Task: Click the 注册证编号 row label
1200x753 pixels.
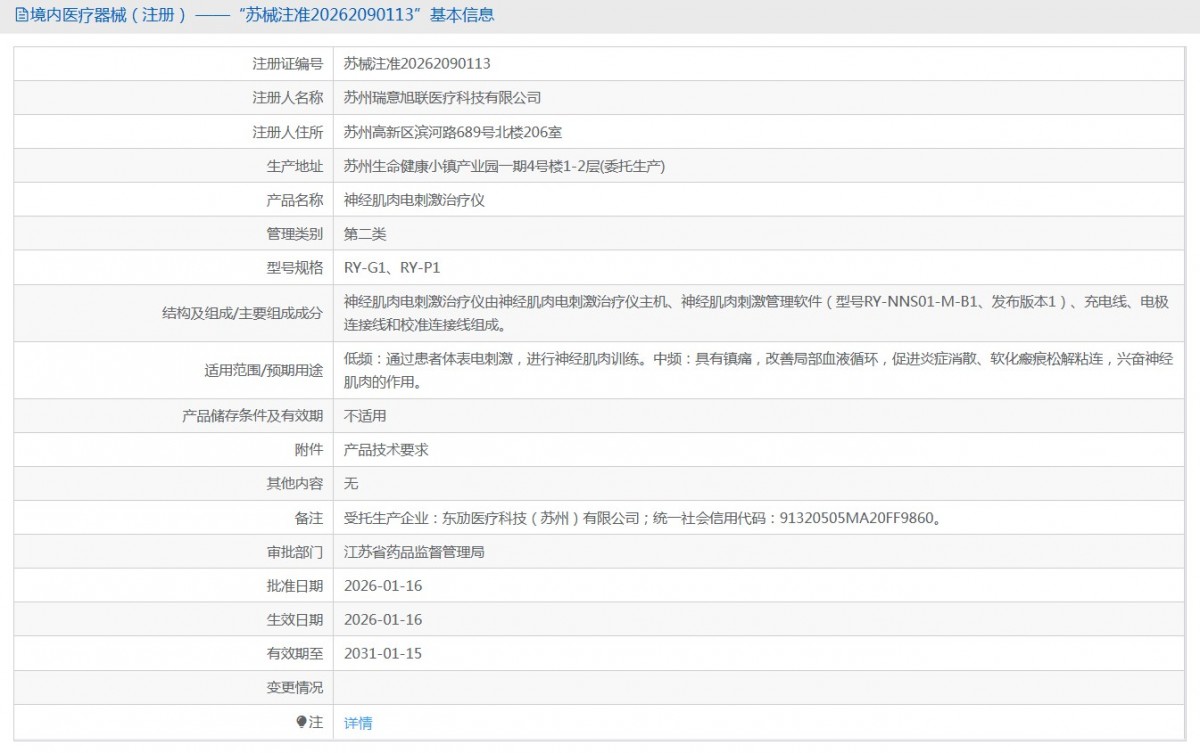Action: pos(288,63)
